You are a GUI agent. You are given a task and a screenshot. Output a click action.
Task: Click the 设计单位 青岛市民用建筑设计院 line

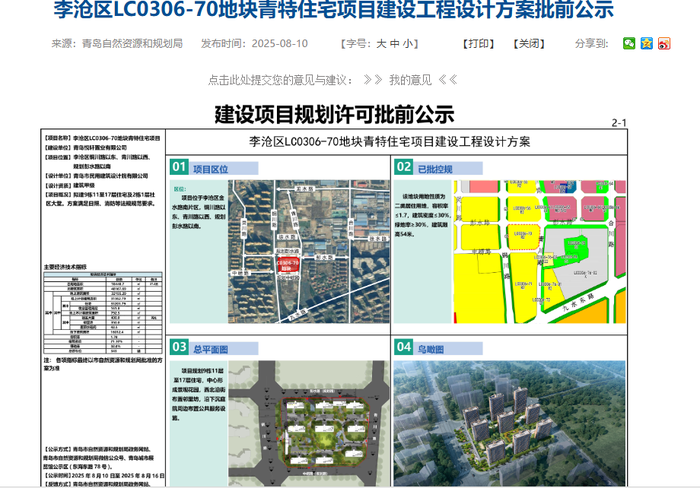tap(96, 176)
